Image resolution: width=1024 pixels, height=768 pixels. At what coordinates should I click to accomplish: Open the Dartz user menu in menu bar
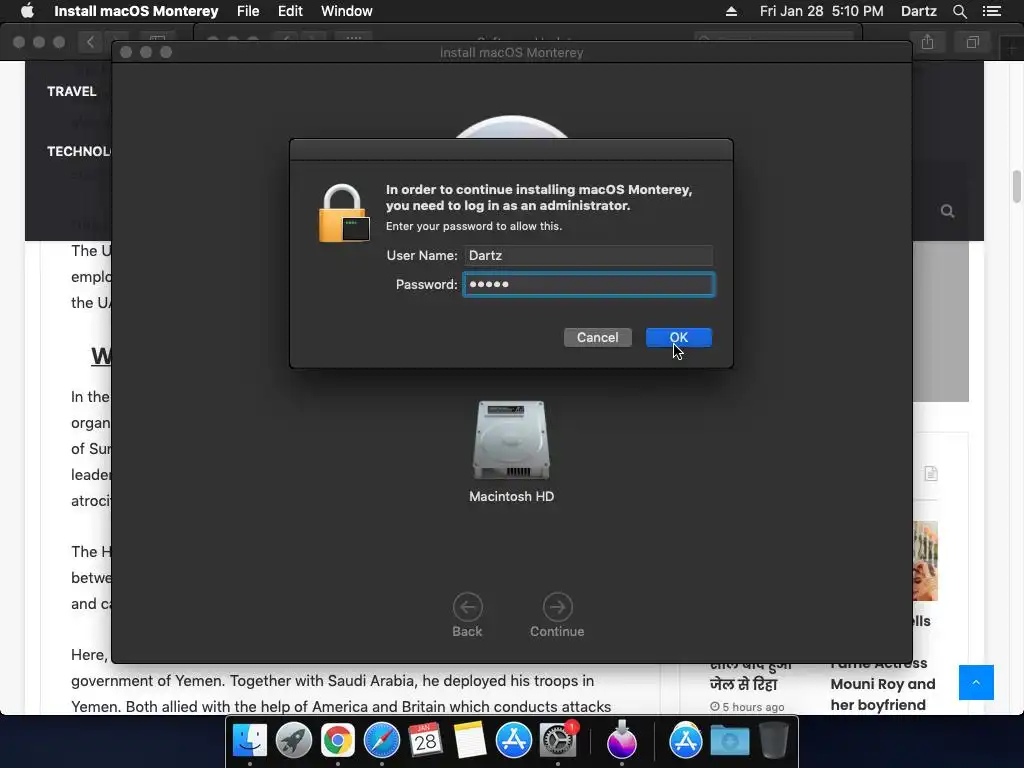pos(919,11)
